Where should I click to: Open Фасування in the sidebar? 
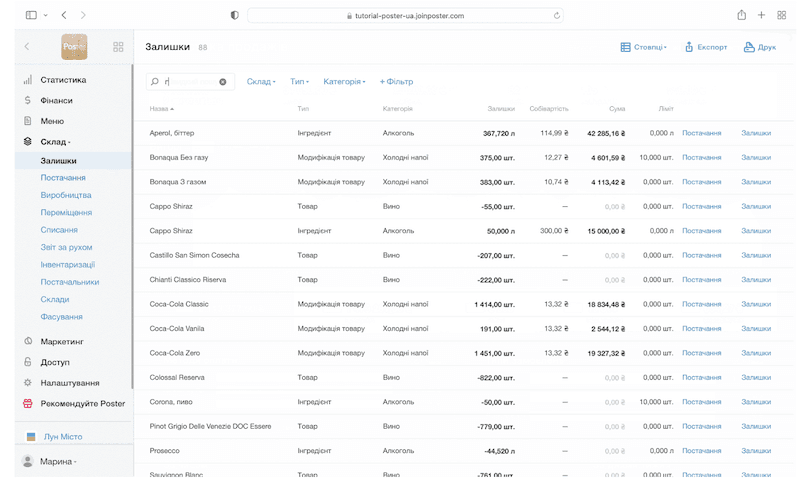point(62,316)
